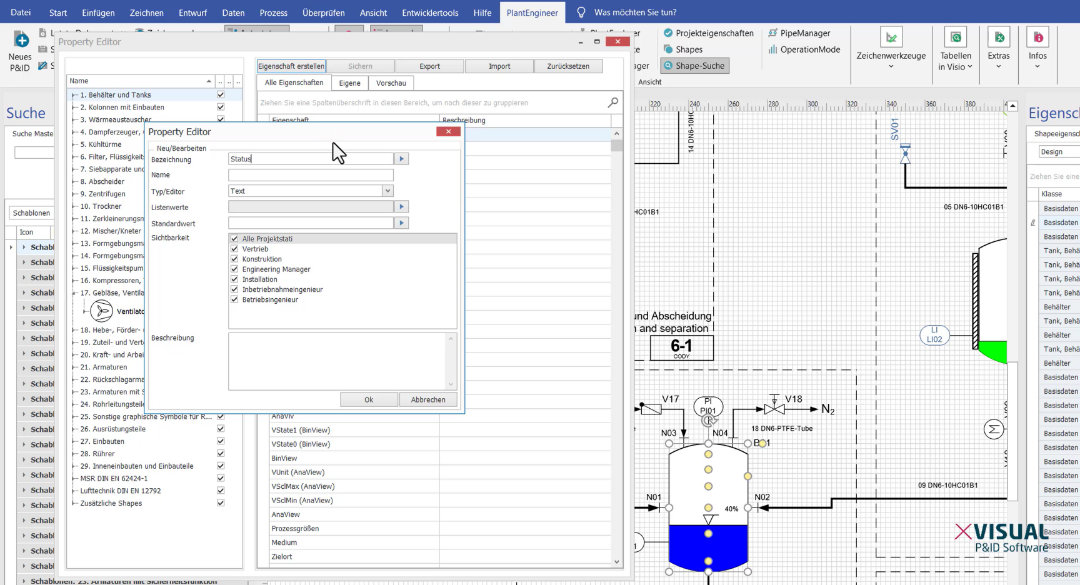
Task: Activate OperationMode in the ribbon
Action: pyautogui.click(x=804, y=50)
